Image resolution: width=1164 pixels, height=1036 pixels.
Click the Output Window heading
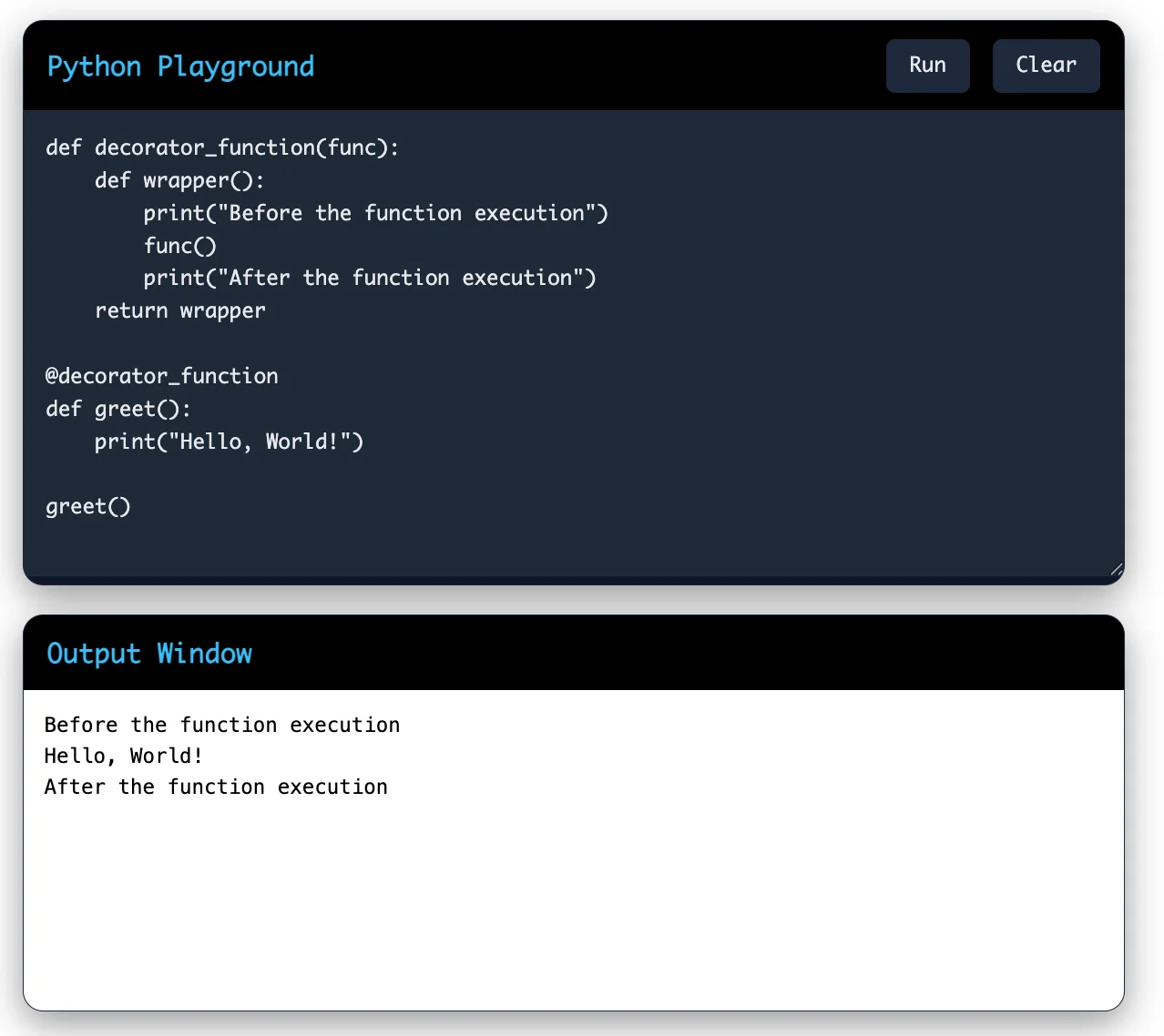click(x=149, y=654)
